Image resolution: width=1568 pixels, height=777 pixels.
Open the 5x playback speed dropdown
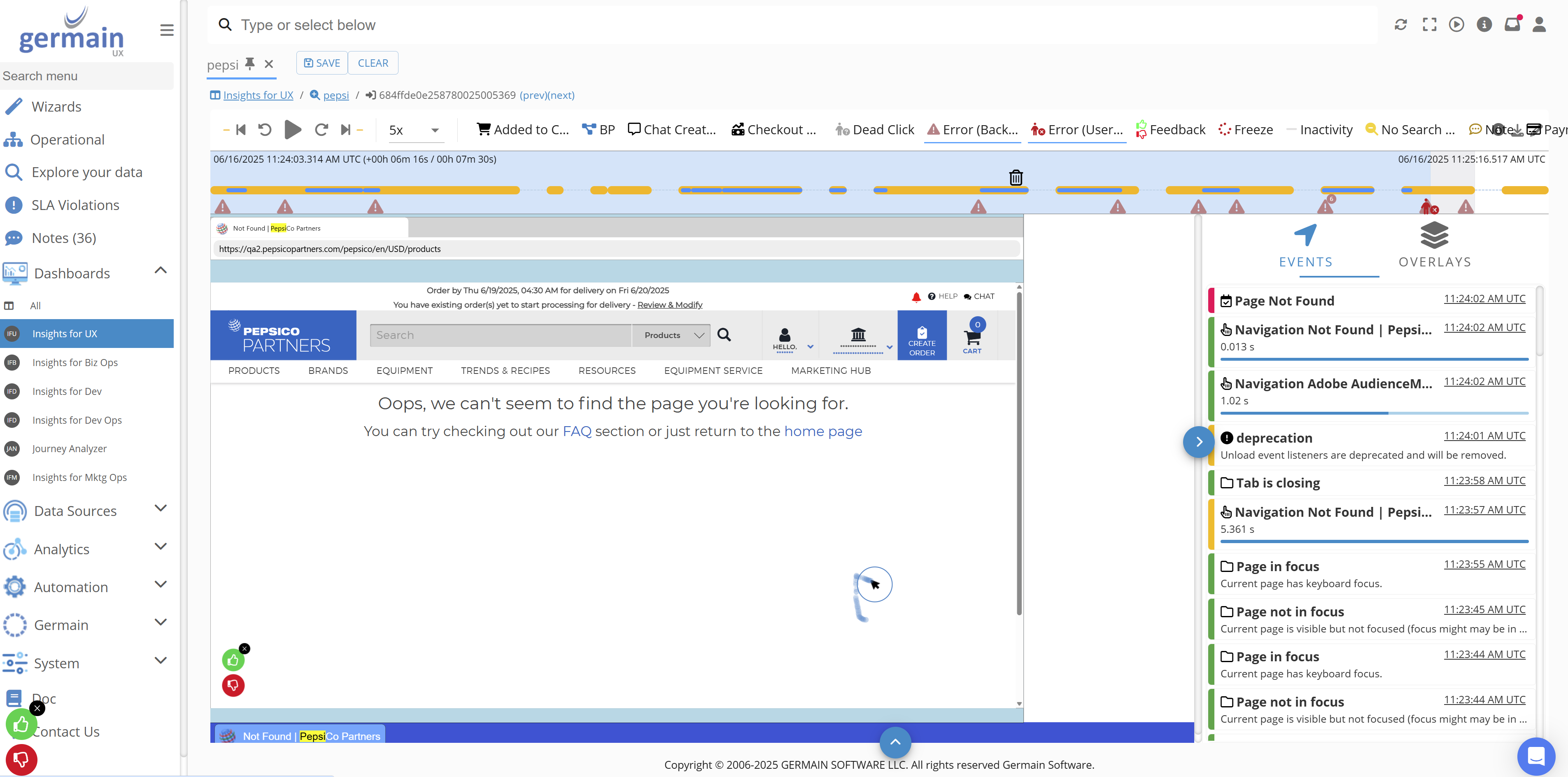pyautogui.click(x=415, y=130)
